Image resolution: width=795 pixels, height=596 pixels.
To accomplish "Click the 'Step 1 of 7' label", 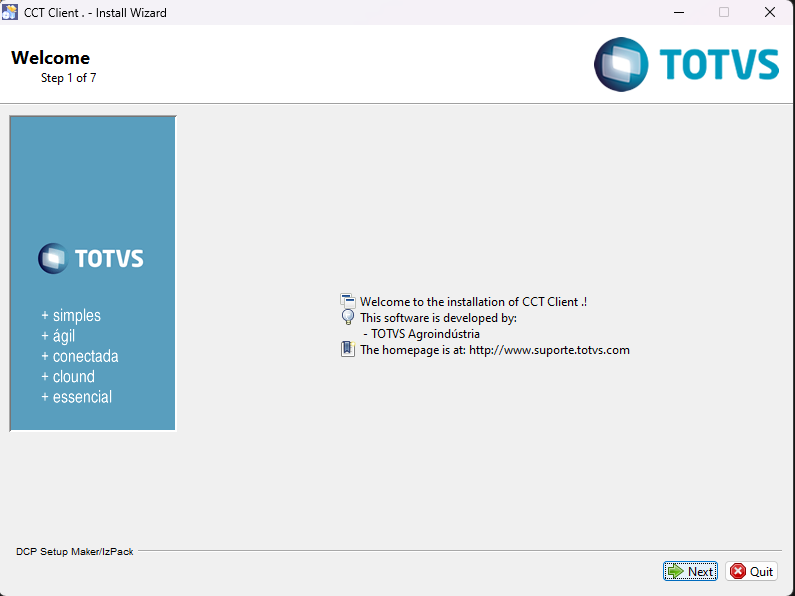I will (68, 78).
